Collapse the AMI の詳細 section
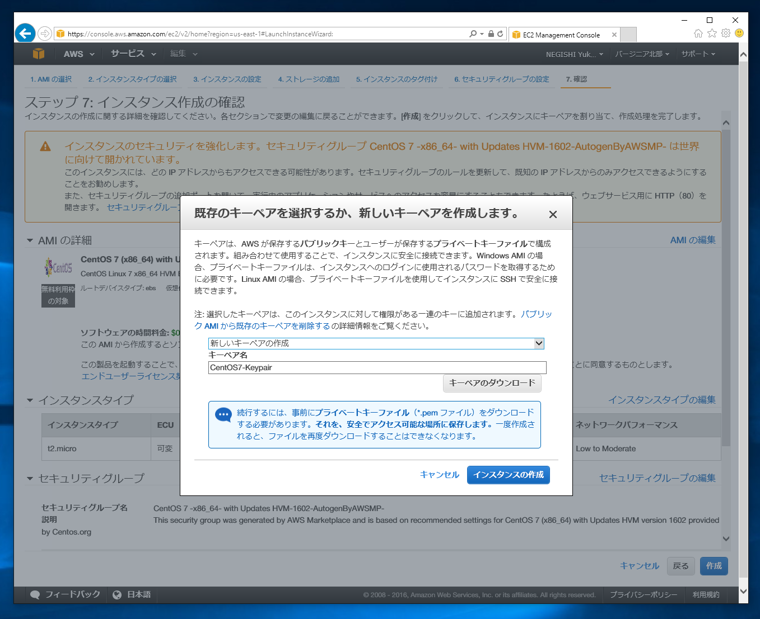 30,240
